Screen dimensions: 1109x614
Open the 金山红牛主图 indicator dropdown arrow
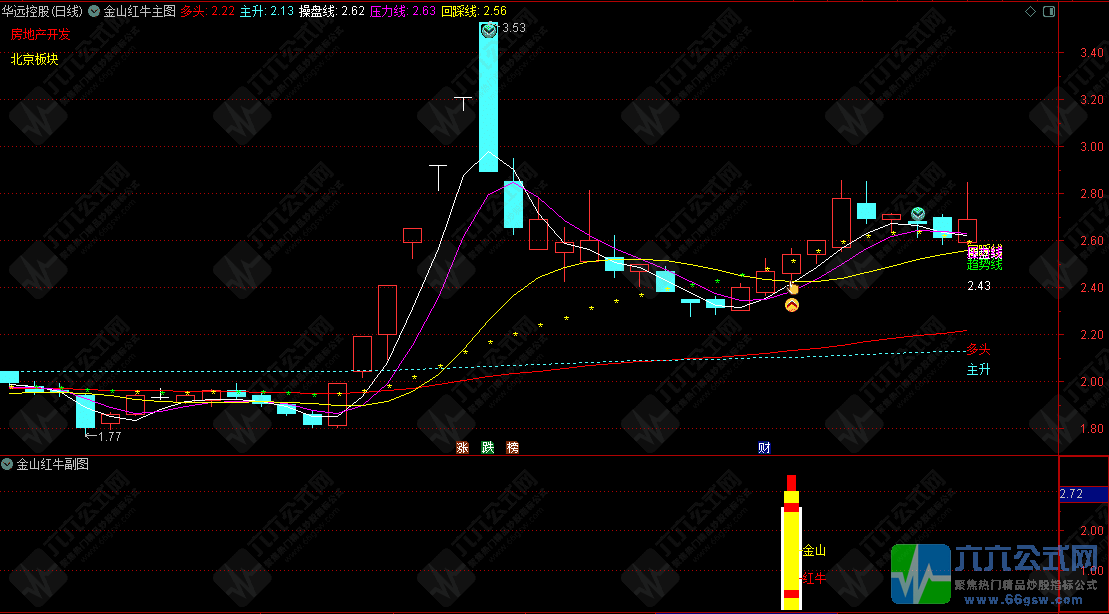coord(94,11)
